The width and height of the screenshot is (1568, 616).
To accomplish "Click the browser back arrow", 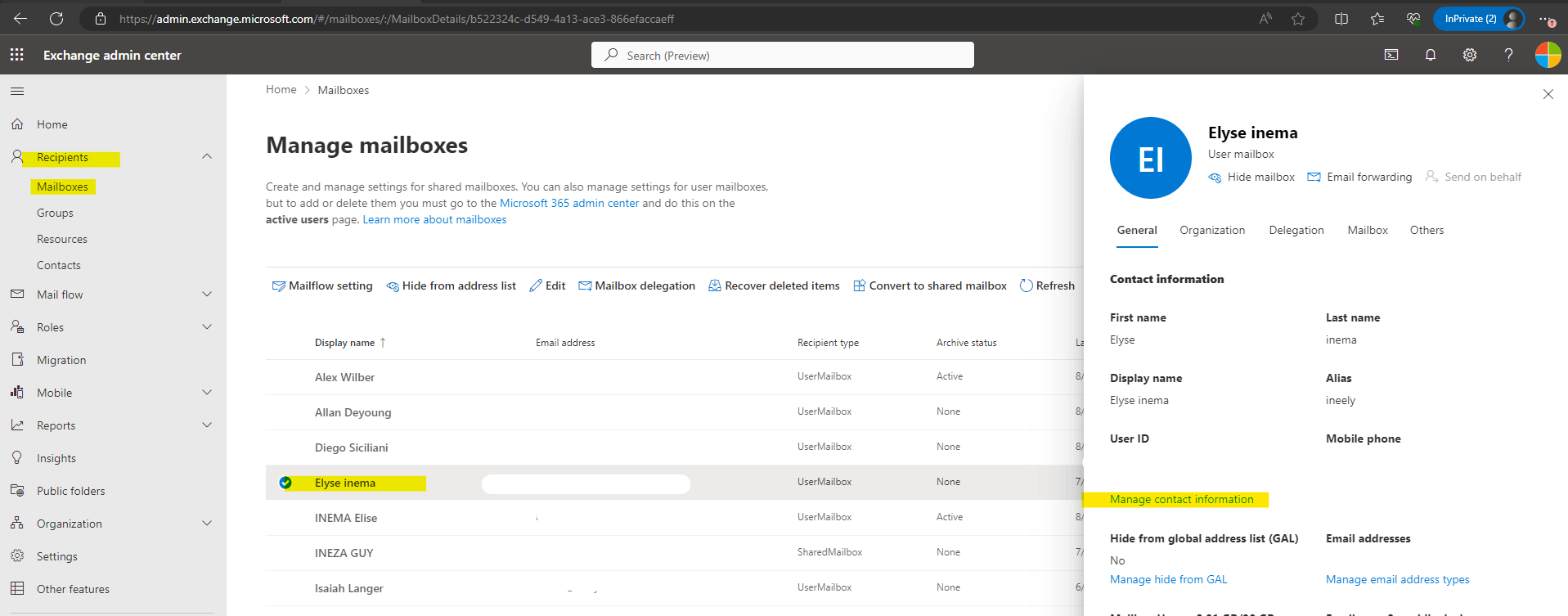I will point(20,18).
